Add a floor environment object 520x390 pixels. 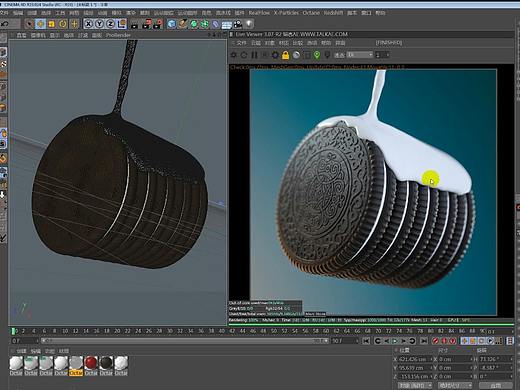click(227, 25)
